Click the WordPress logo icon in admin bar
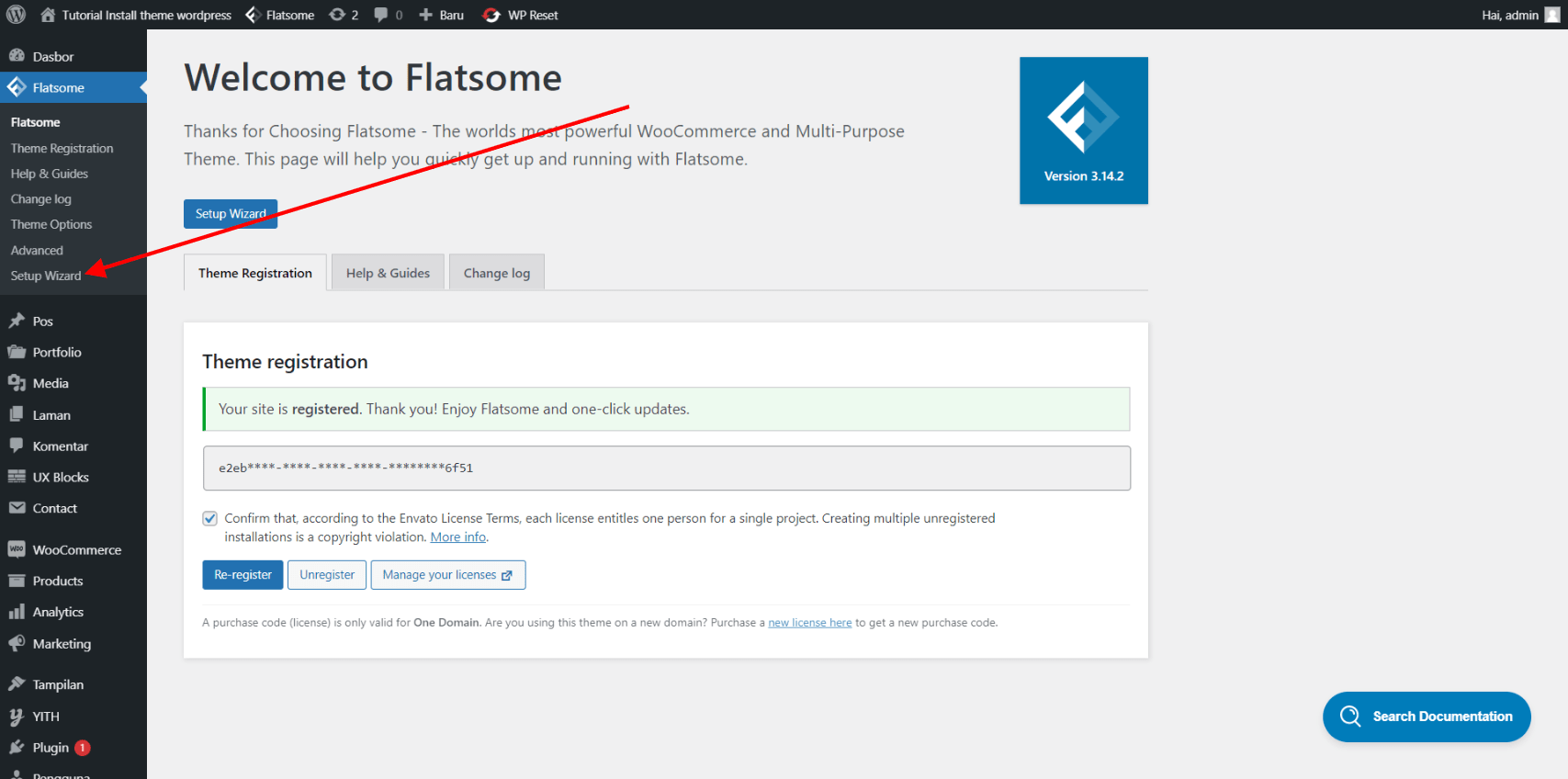 [17, 15]
